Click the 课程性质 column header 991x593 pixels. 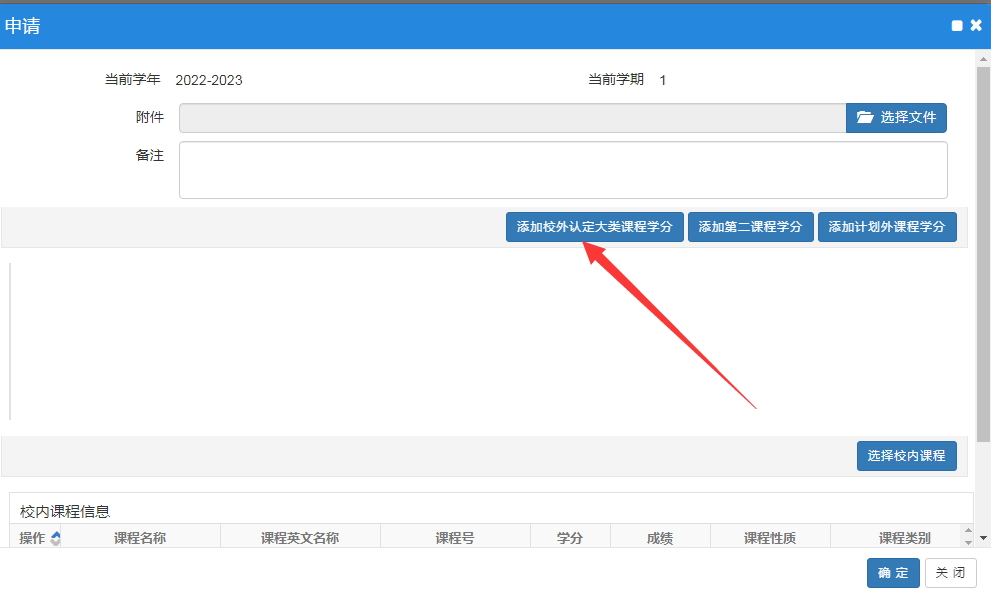770,538
